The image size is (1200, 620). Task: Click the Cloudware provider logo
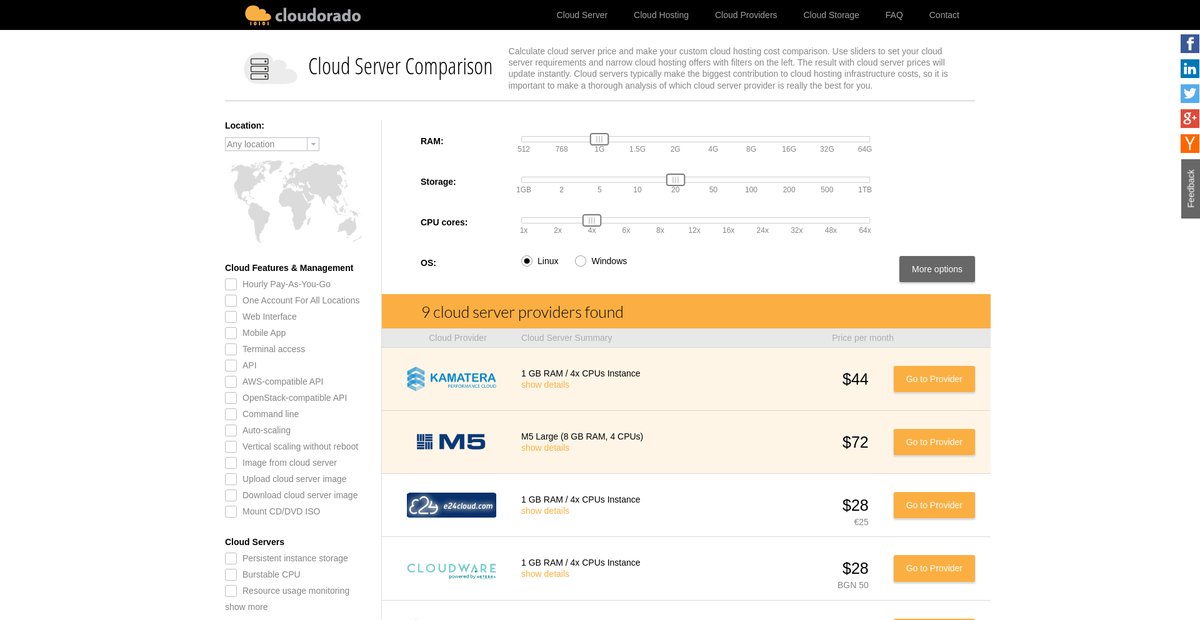(x=451, y=569)
